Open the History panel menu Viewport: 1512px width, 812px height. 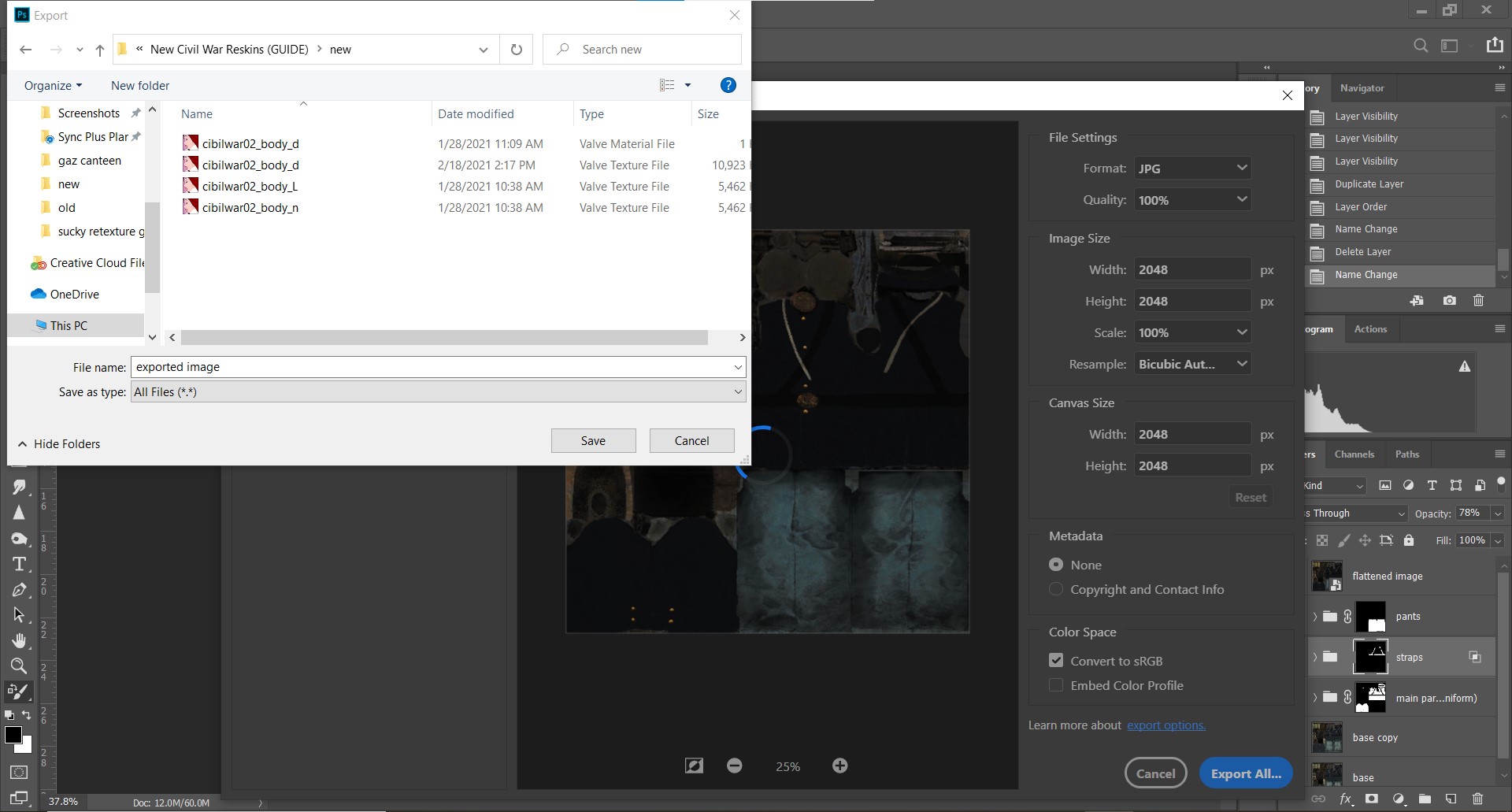click(1499, 87)
